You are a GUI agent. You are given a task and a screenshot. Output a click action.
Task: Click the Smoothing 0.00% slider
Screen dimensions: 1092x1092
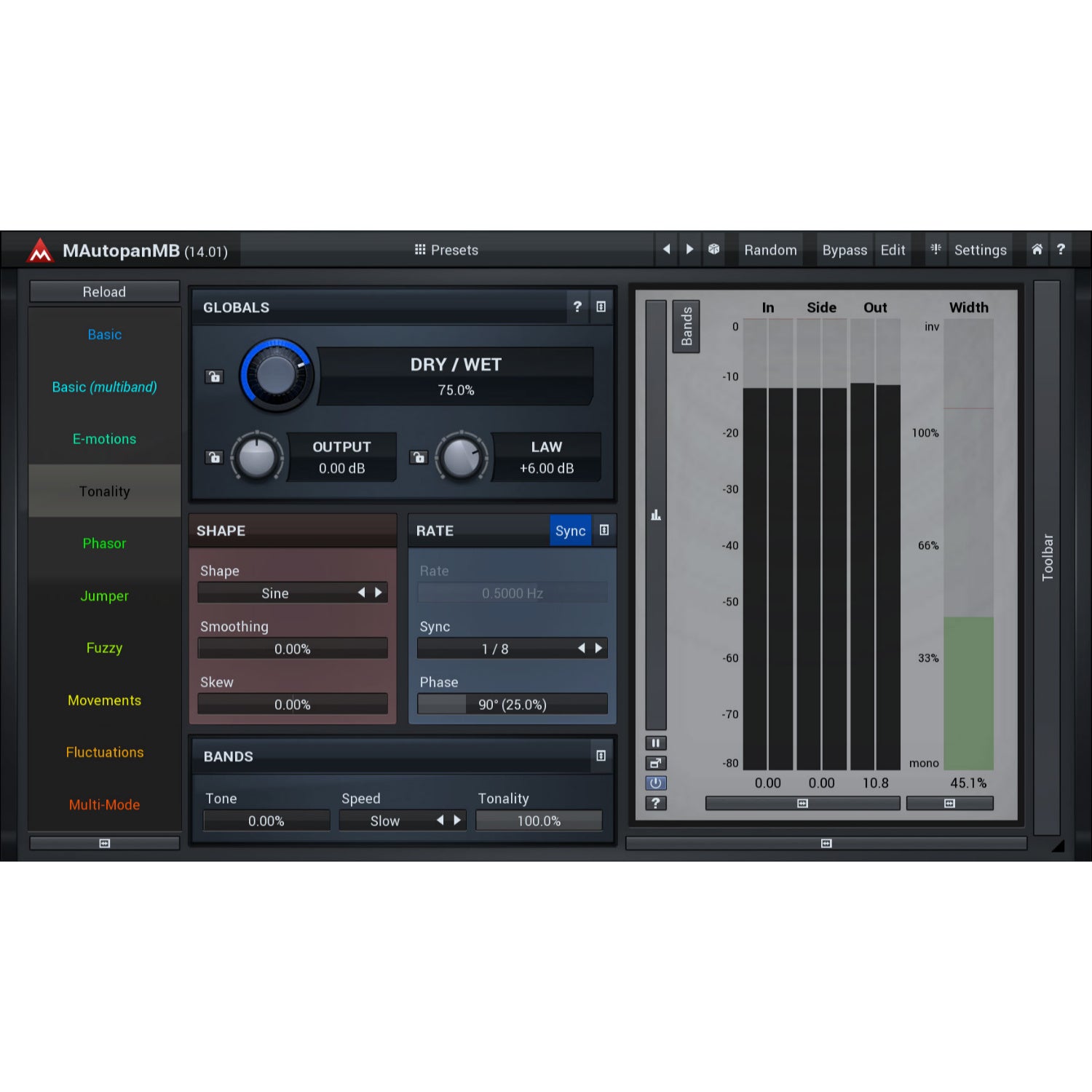click(293, 649)
